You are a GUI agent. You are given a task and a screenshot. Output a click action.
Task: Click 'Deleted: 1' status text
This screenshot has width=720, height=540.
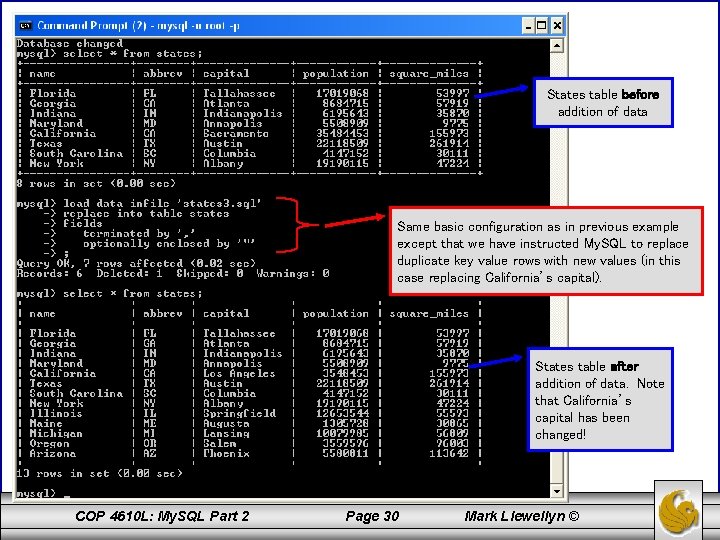[129, 274]
